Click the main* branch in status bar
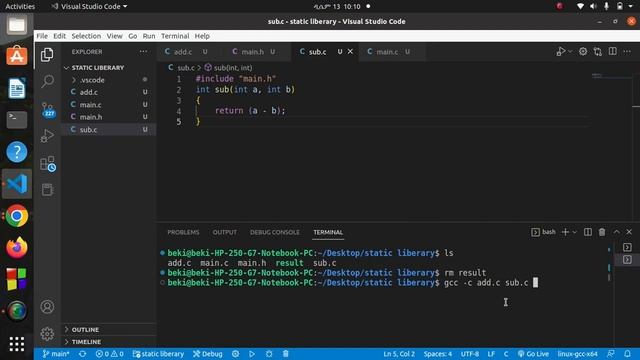Screen dimensions: 640x360 click(x=56, y=354)
